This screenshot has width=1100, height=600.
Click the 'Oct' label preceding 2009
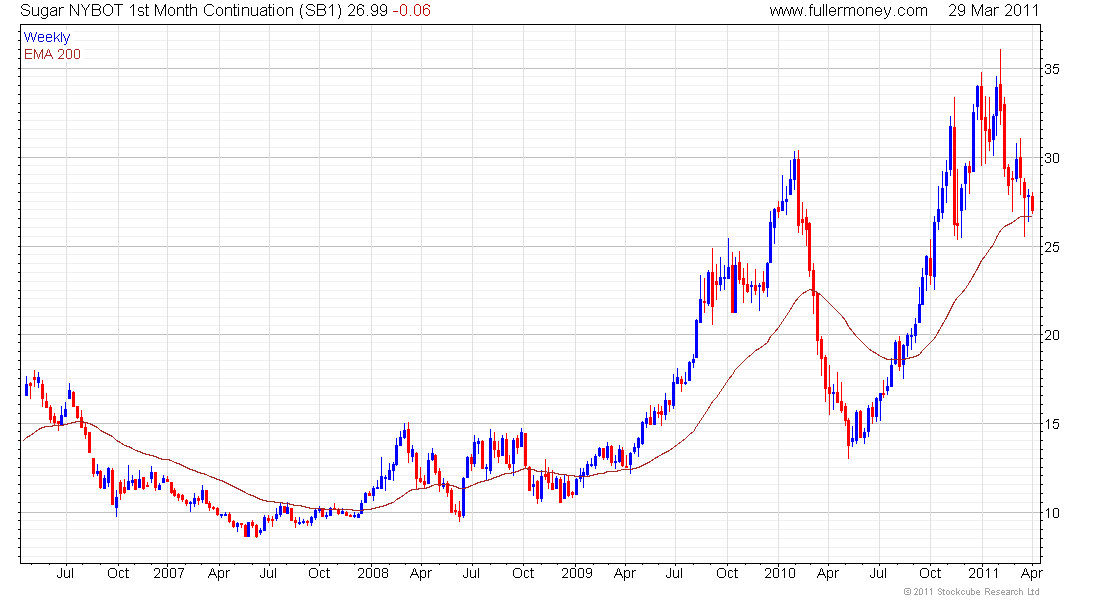coord(523,573)
